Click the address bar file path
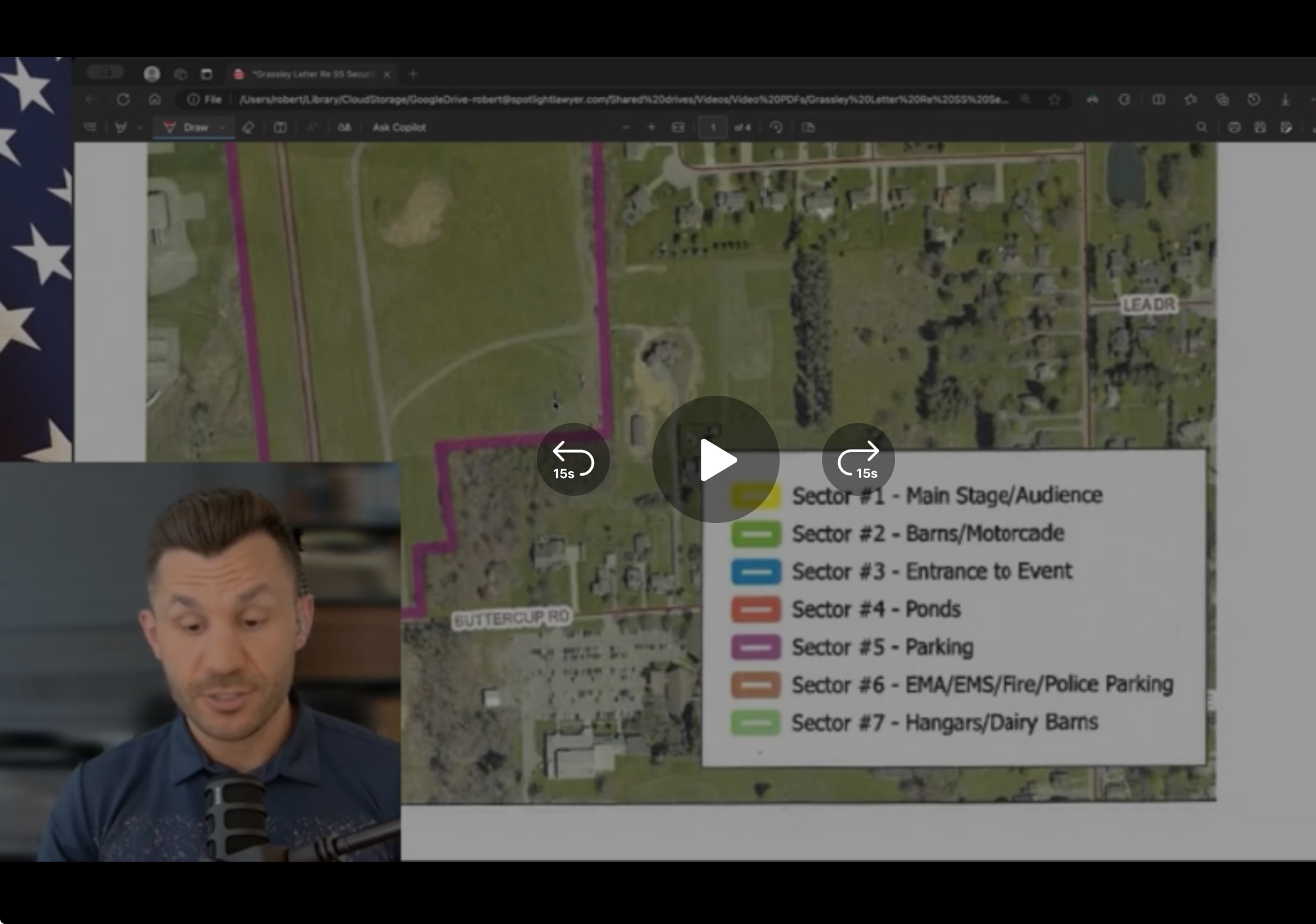 (x=623, y=99)
